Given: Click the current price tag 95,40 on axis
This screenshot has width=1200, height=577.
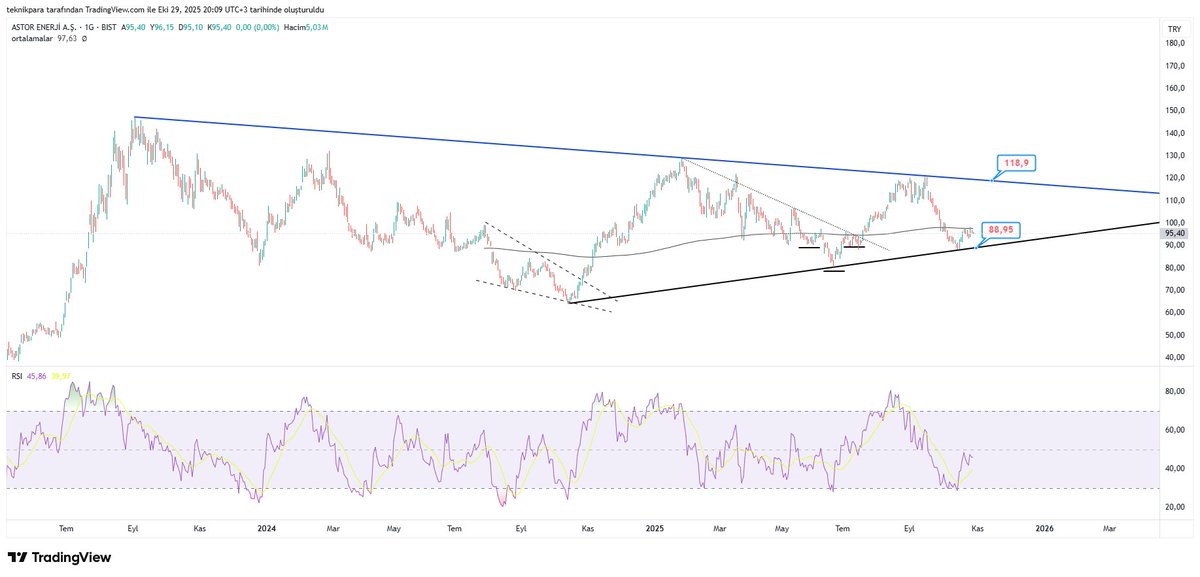Looking at the screenshot, I should [x=1175, y=233].
